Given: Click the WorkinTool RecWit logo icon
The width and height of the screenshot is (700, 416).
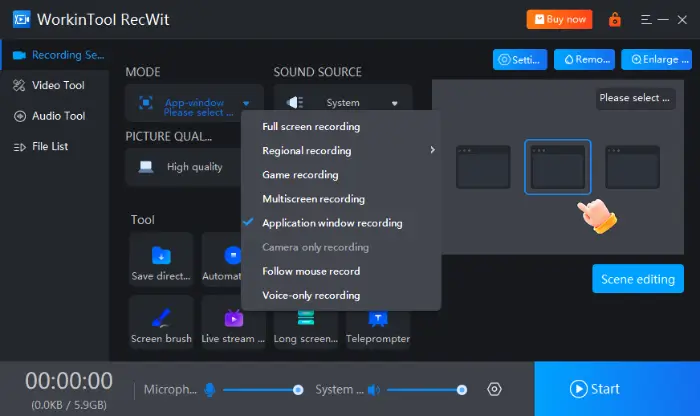Looking at the screenshot, I should [x=21, y=19].
